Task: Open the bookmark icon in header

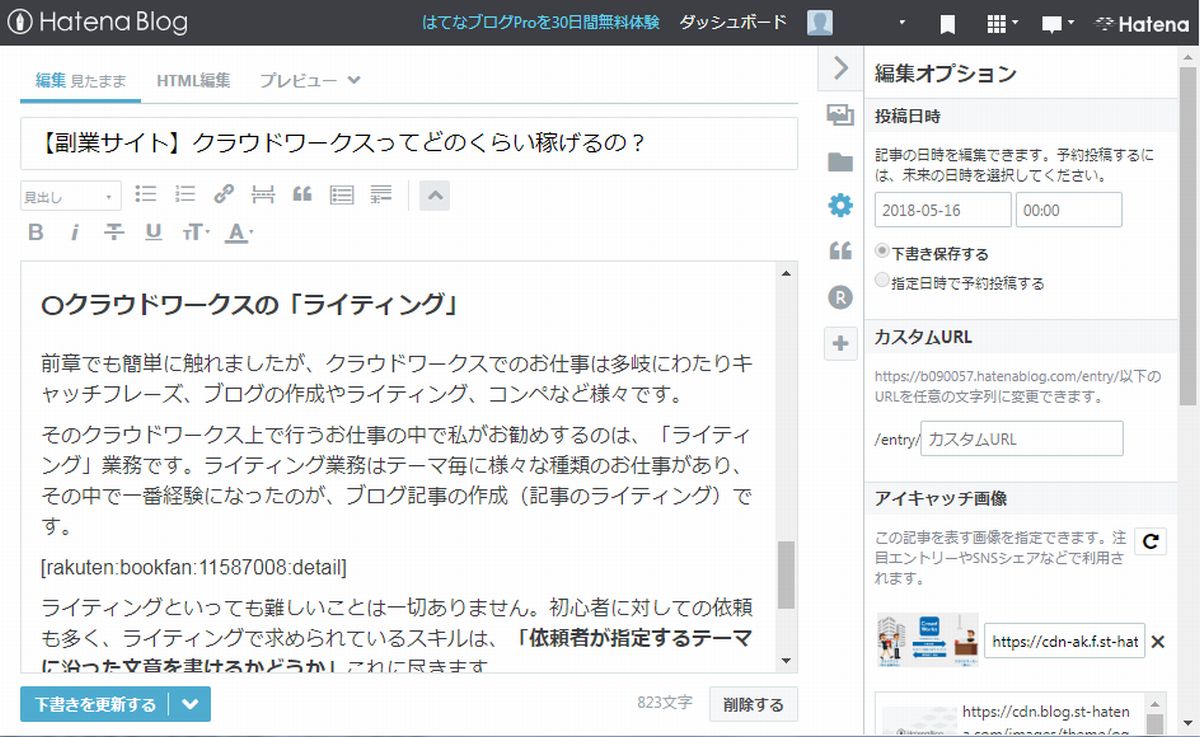Action: pos(948,24)
